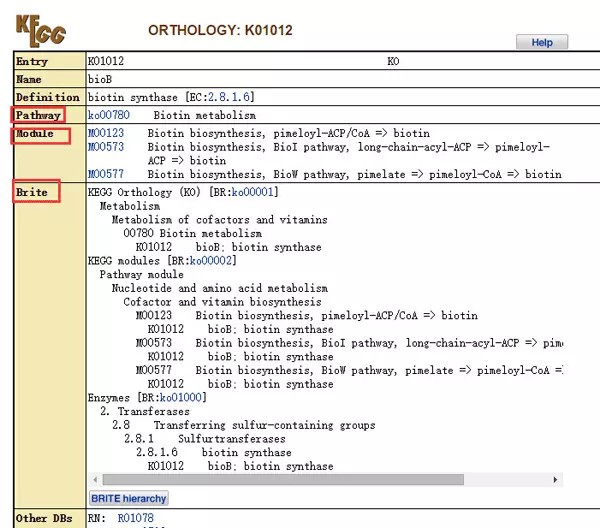Open module M00577 link
Image resolution: width=600 pixels, height=528 pixels.
[106, 174]
